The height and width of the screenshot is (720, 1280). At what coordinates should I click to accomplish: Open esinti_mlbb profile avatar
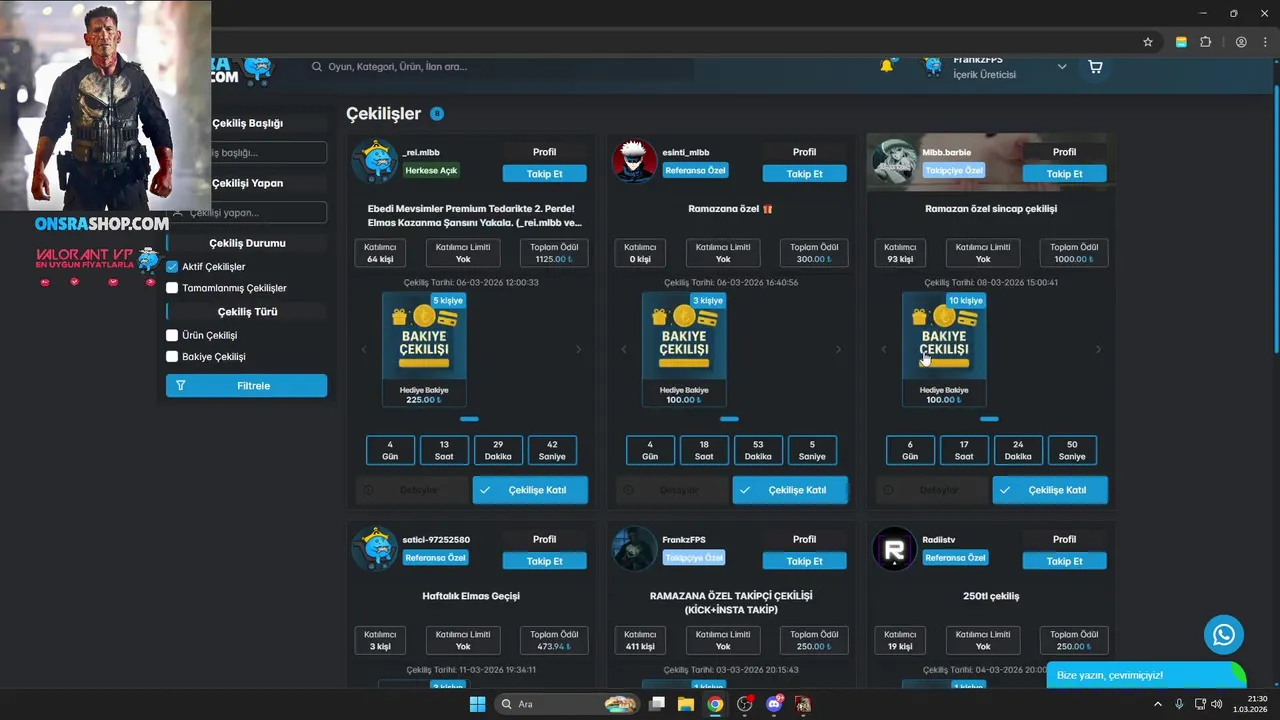635,162
